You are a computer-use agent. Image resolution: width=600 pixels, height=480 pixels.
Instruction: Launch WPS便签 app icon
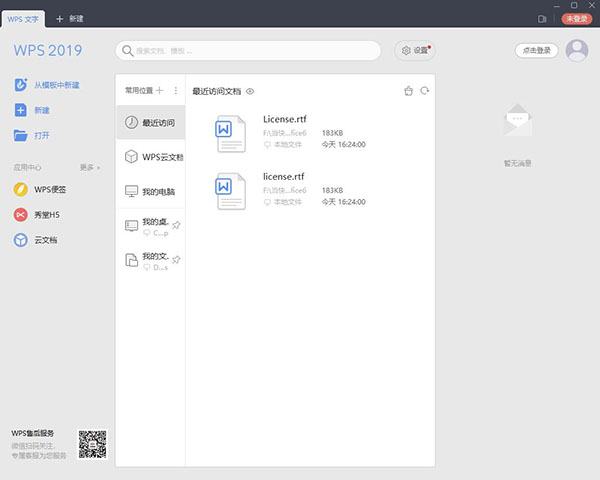(x=21, y=189)
